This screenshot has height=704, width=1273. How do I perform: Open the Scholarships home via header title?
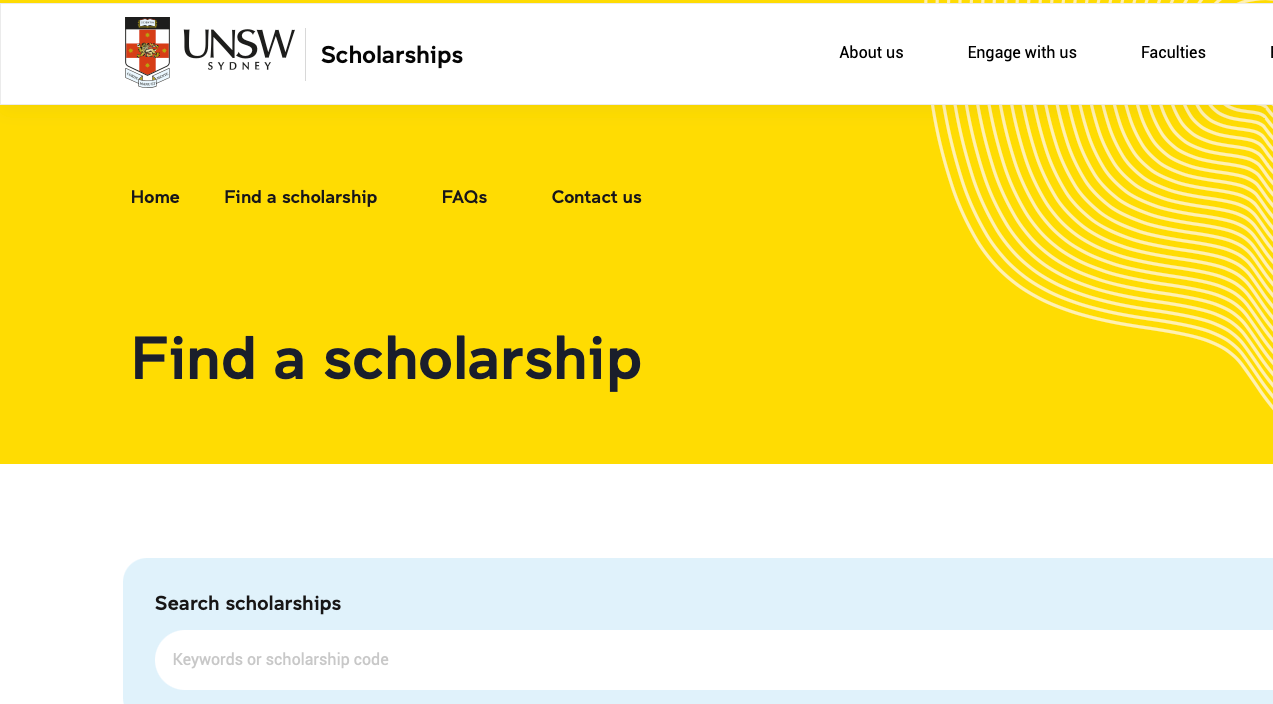coord(391,55)
